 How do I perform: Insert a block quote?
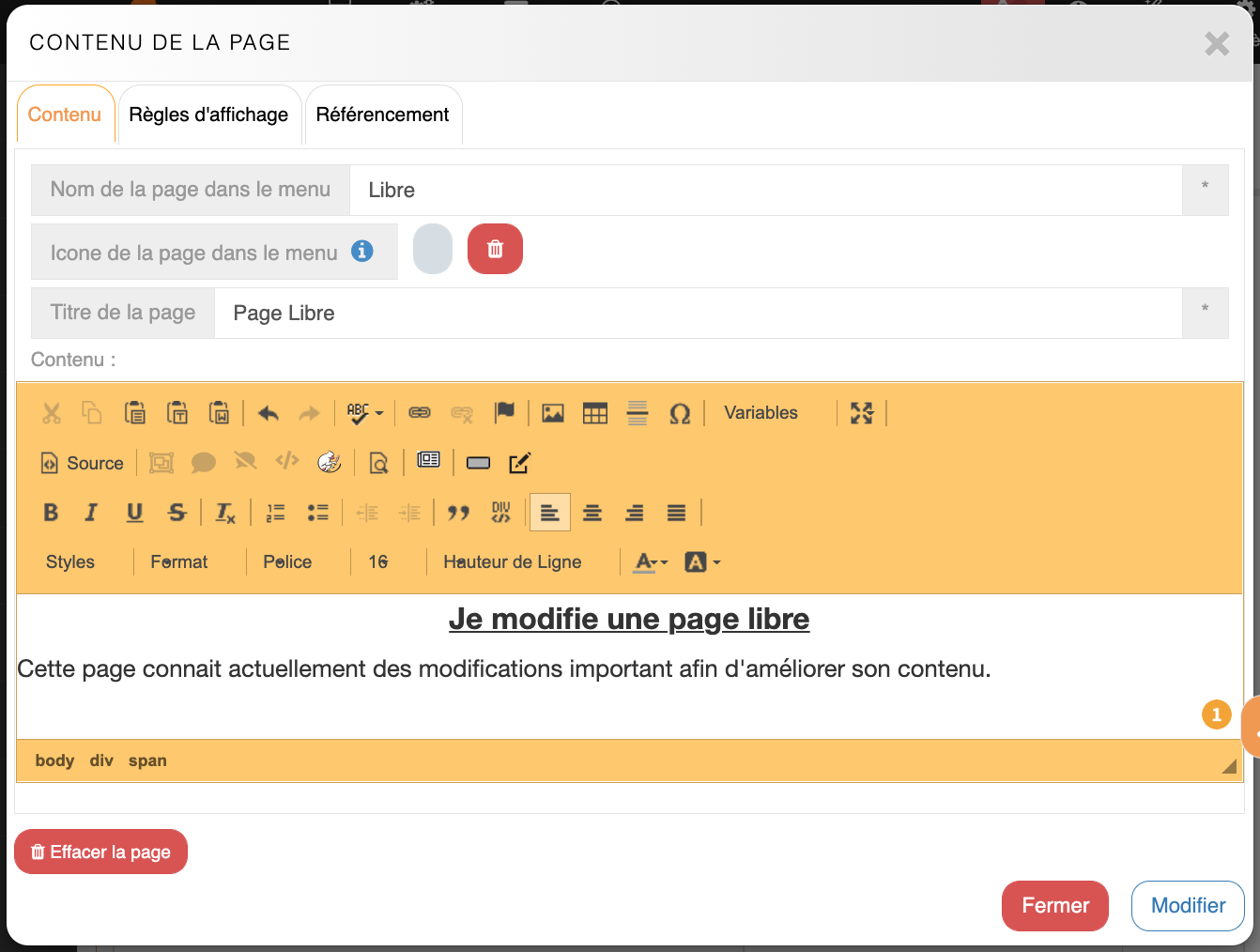click(458, 513)
